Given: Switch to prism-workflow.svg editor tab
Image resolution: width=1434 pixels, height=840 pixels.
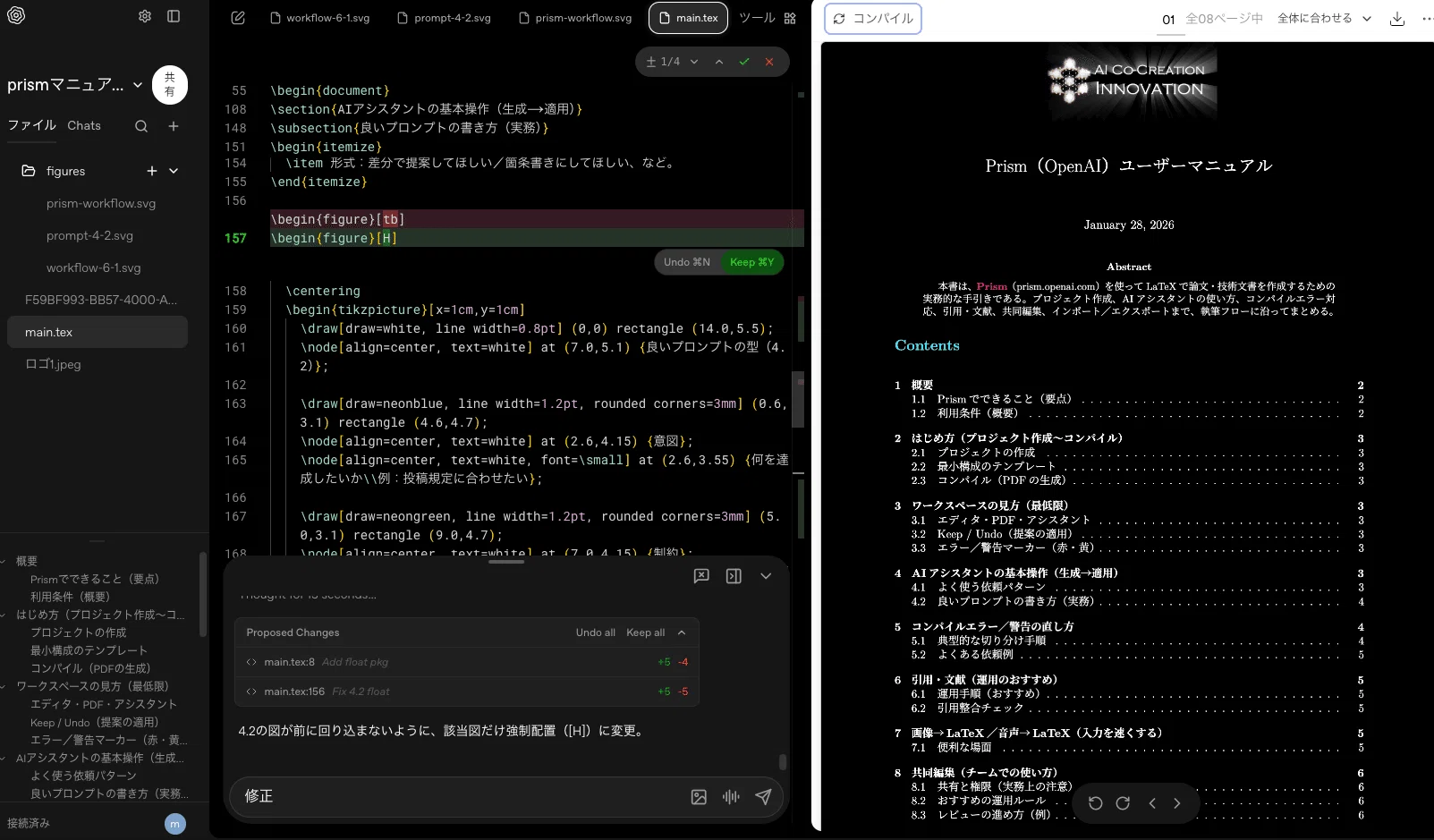Looking at the screenshot, I should [x=575, y=18].
